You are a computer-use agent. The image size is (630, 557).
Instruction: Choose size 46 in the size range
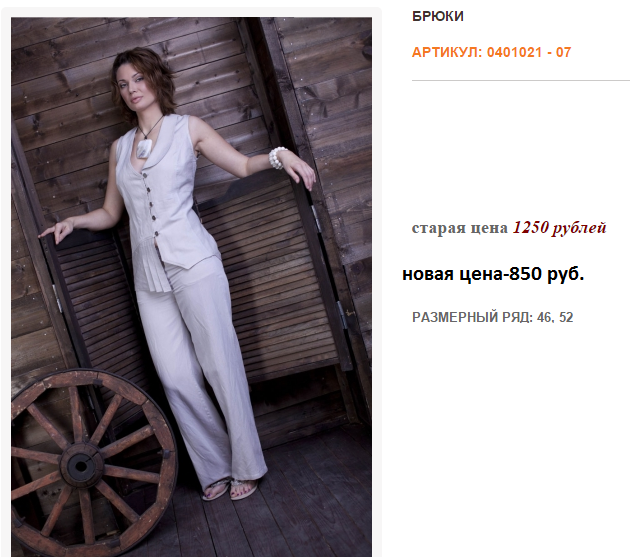click(544, 317)
